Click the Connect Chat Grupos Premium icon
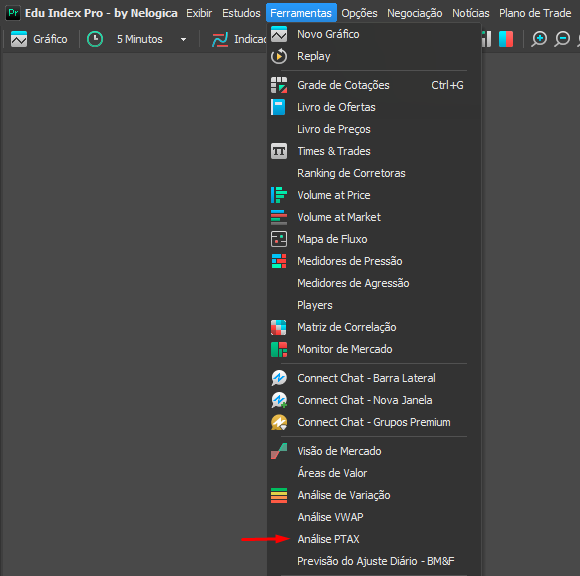The height and width of the screenshot is (576, 580). click(279, 422)
